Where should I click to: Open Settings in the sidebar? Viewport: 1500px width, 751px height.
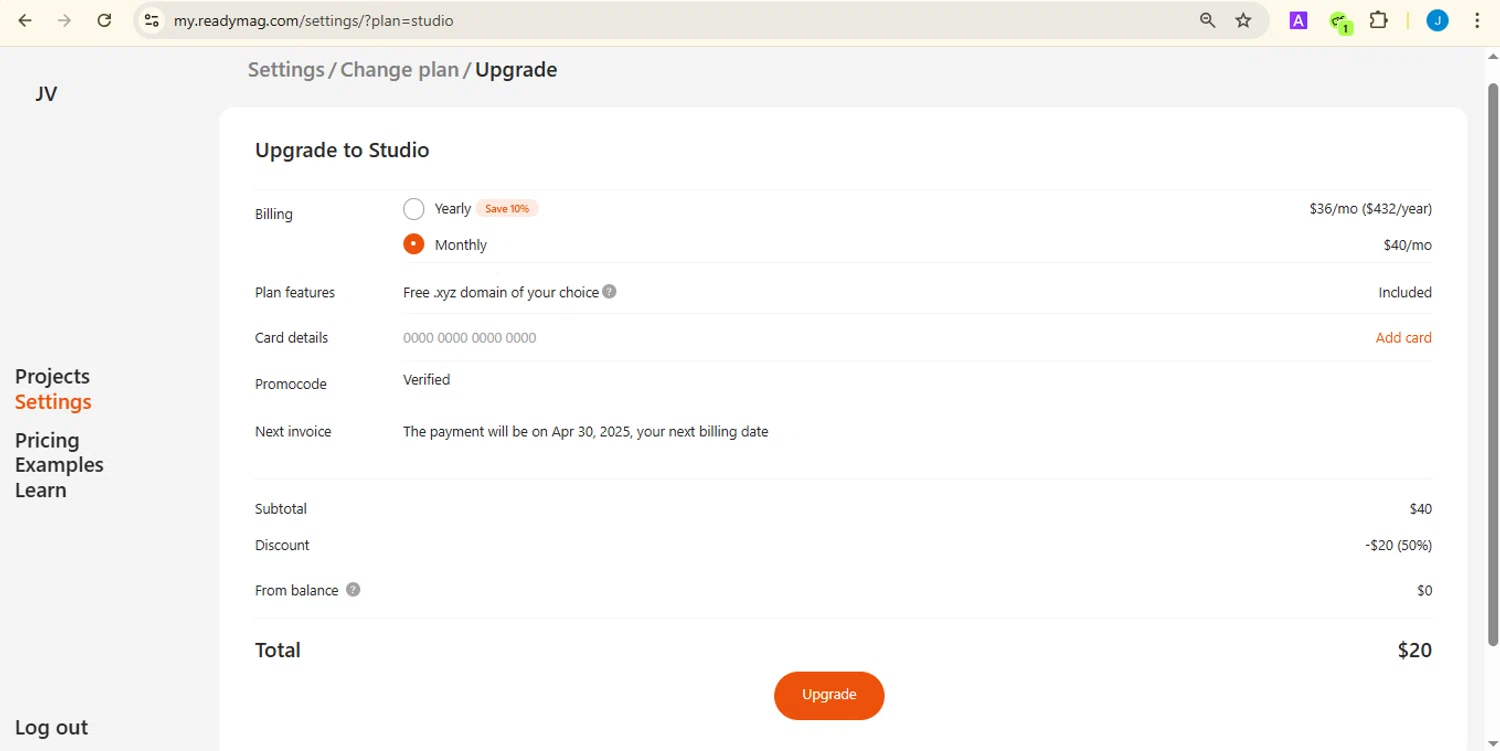coord(53,402)
